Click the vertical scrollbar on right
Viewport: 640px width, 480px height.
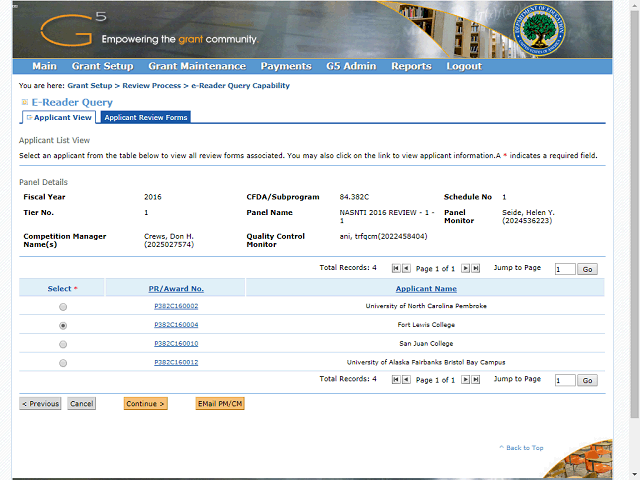635,216
